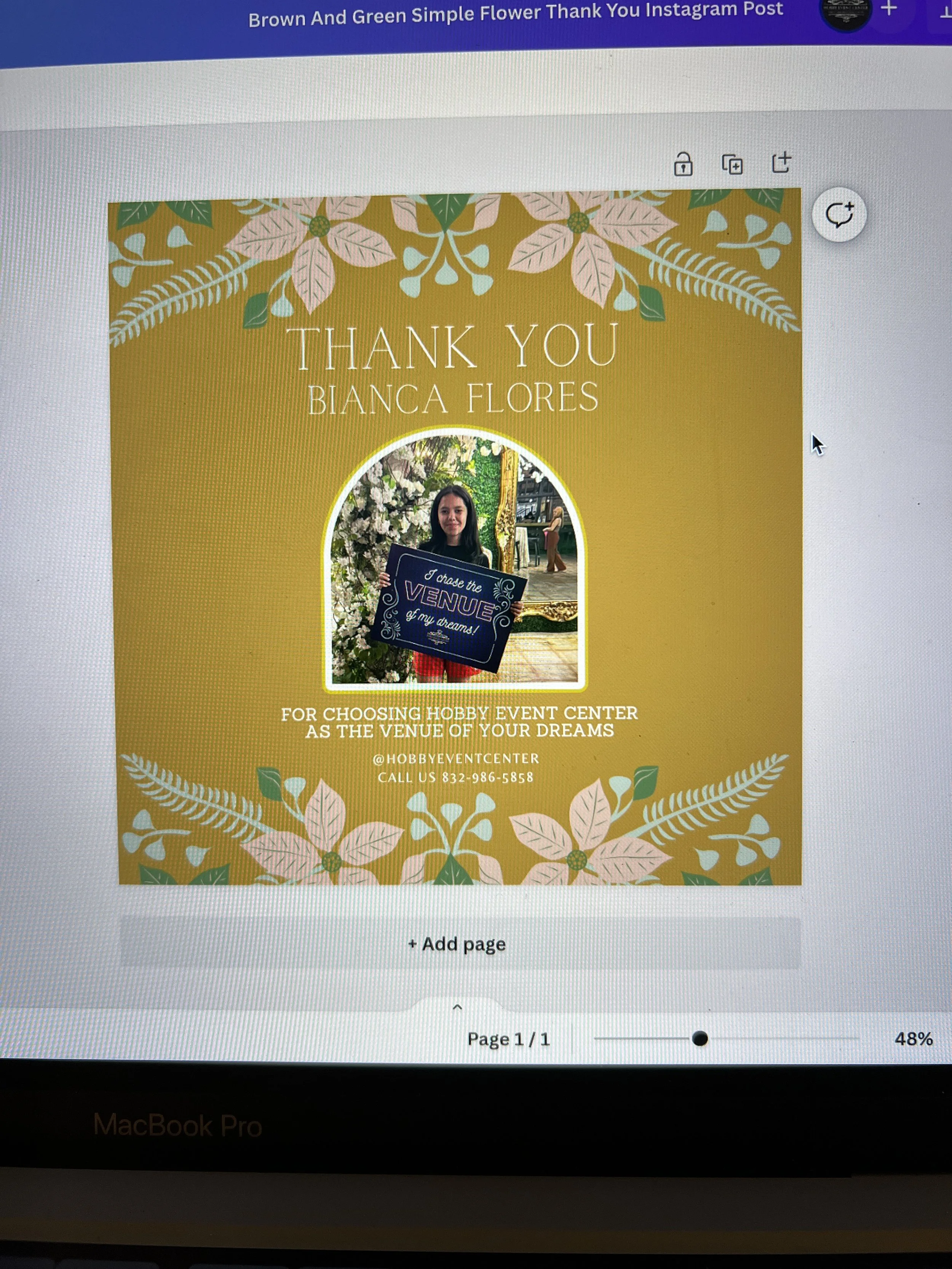Expand the page thumbnails with up chevron
Image resolution: width=952 pixels, height=1269 pixels.
click(457, 1007)
